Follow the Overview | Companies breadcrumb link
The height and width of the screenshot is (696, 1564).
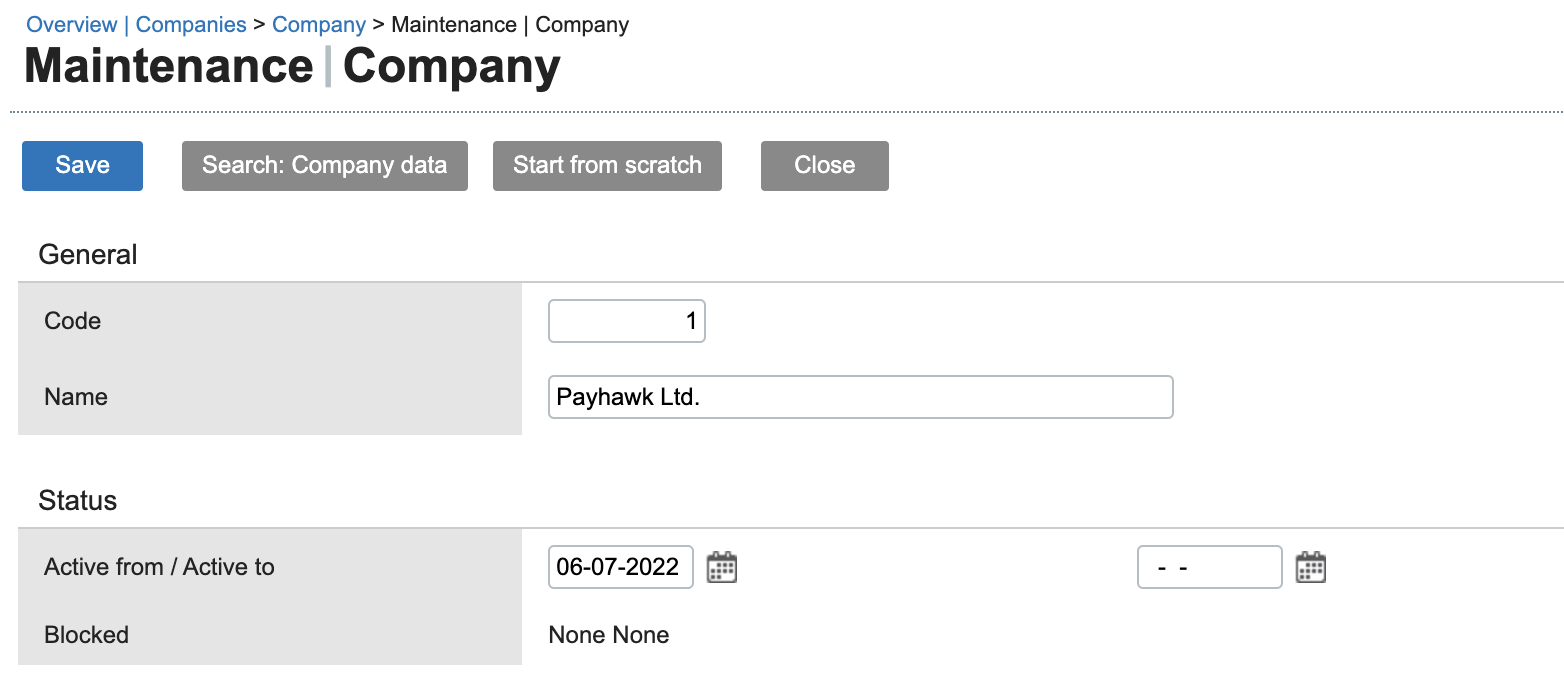tap(136, 24)
